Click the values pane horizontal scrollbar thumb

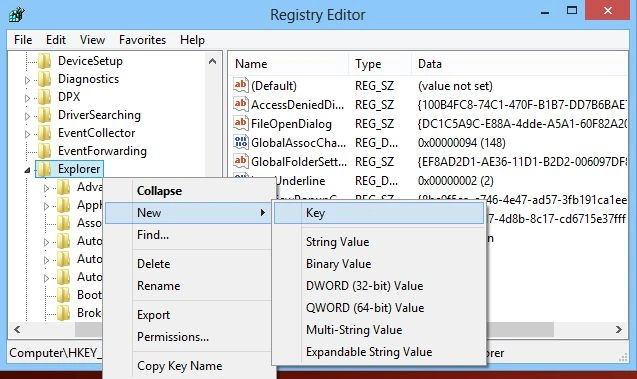point(520,329)
